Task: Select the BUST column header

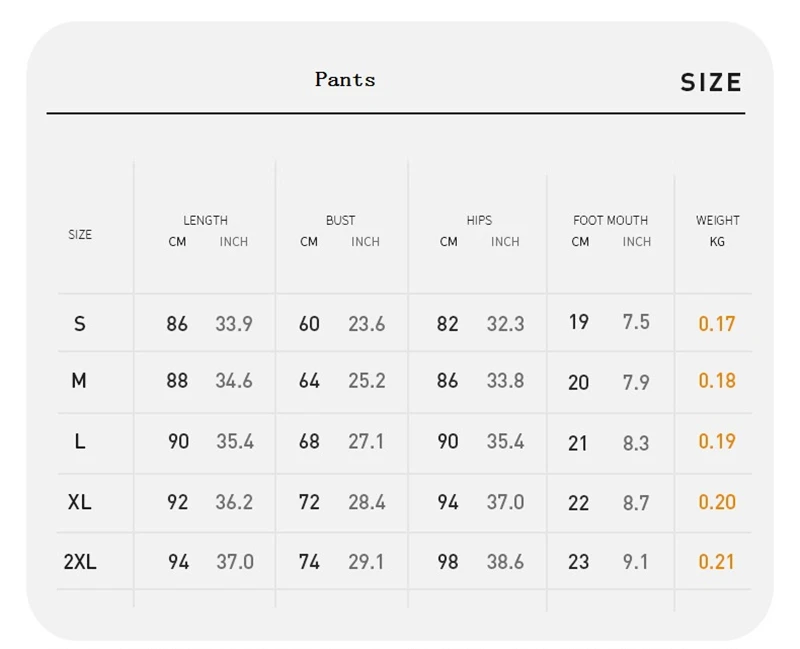Action: pyautogui.click(x=340, y=220)
